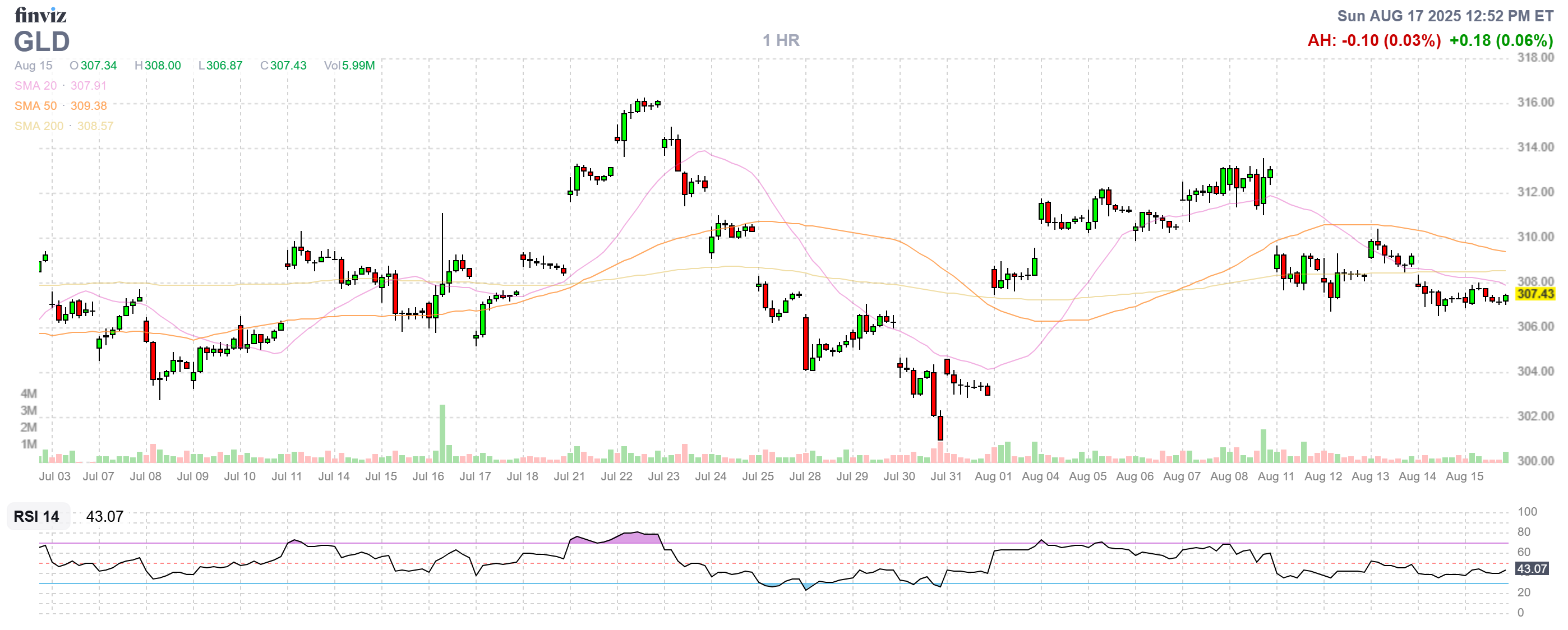Click the GLD ticker symbol
The image size is (1568, 630).
pyautogui.click(x=41, y=42)
